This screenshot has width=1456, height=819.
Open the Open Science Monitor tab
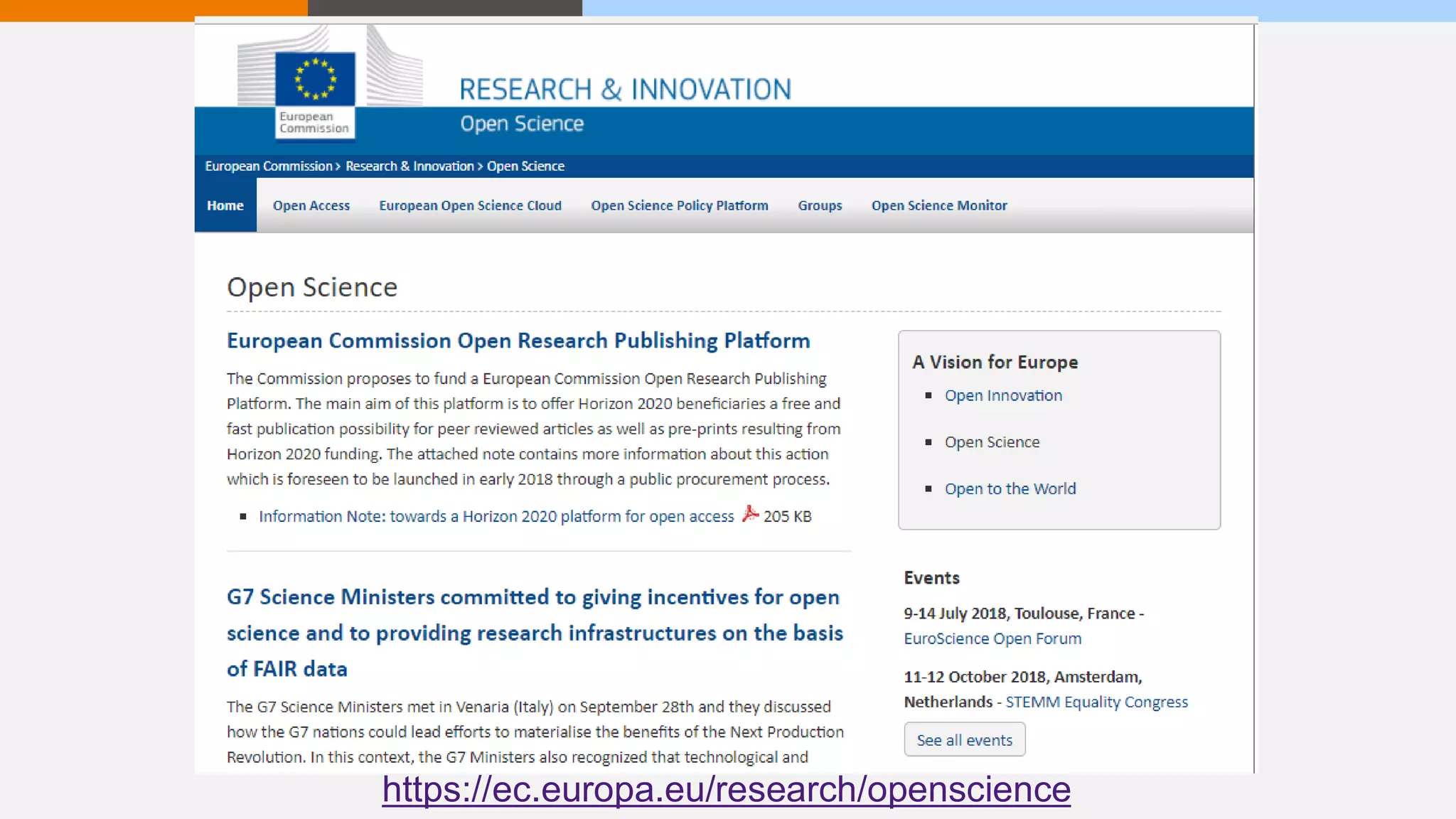click(939, 205)
